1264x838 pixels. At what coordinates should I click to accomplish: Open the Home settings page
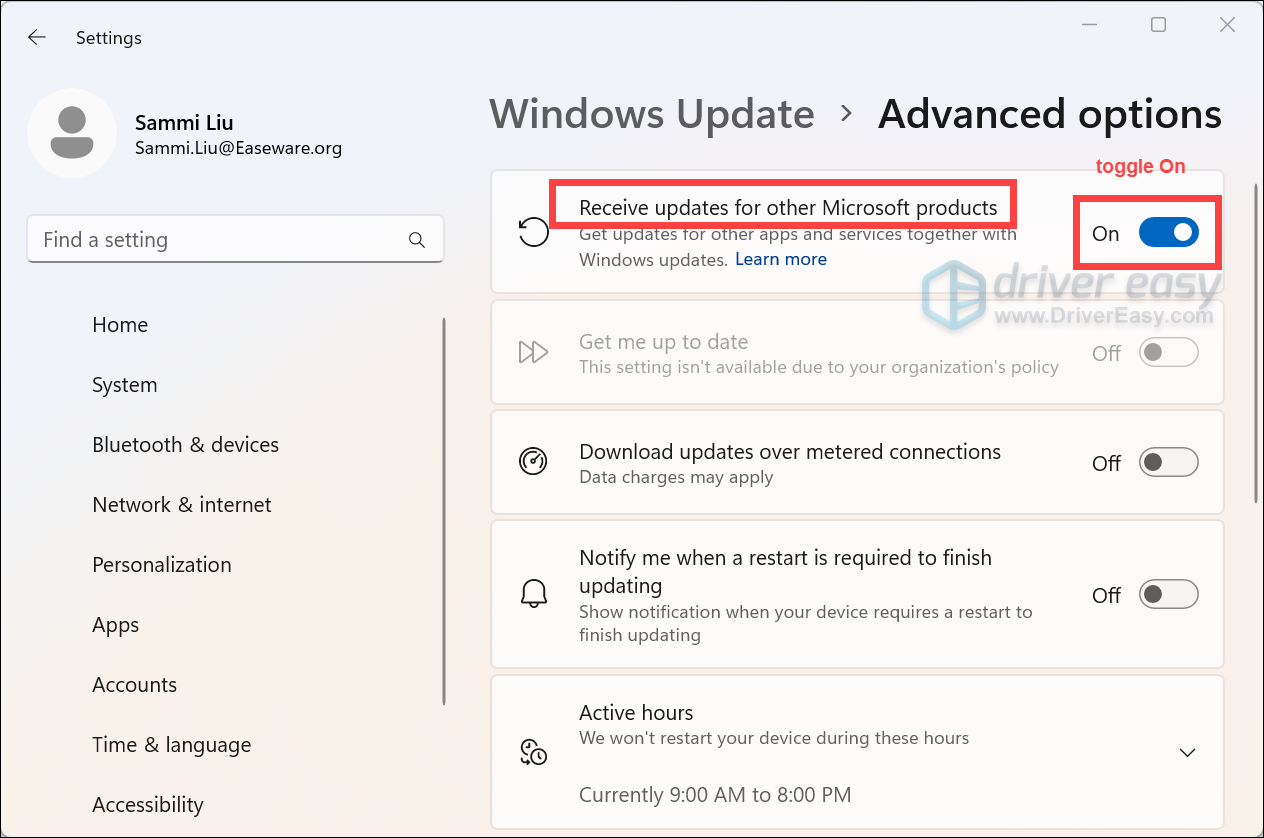click(120, 325)
